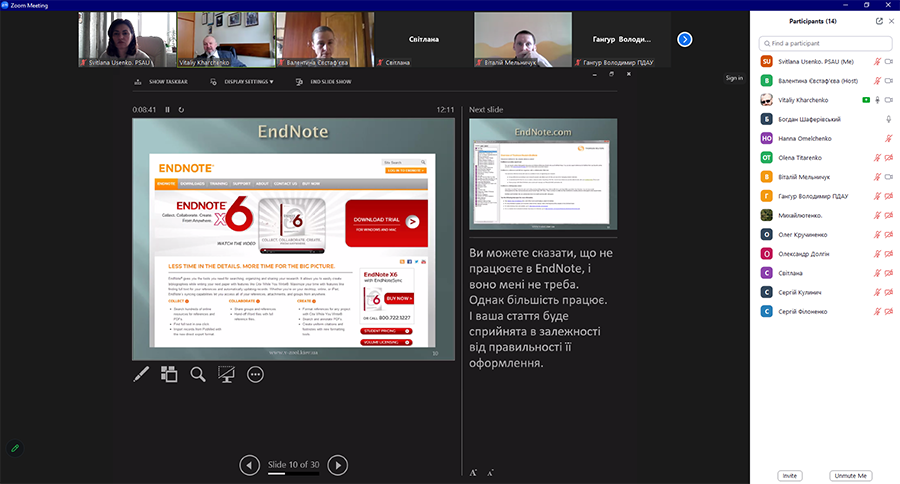Select Vitaliy Kharchenko's photo avatar

[766, 100]
